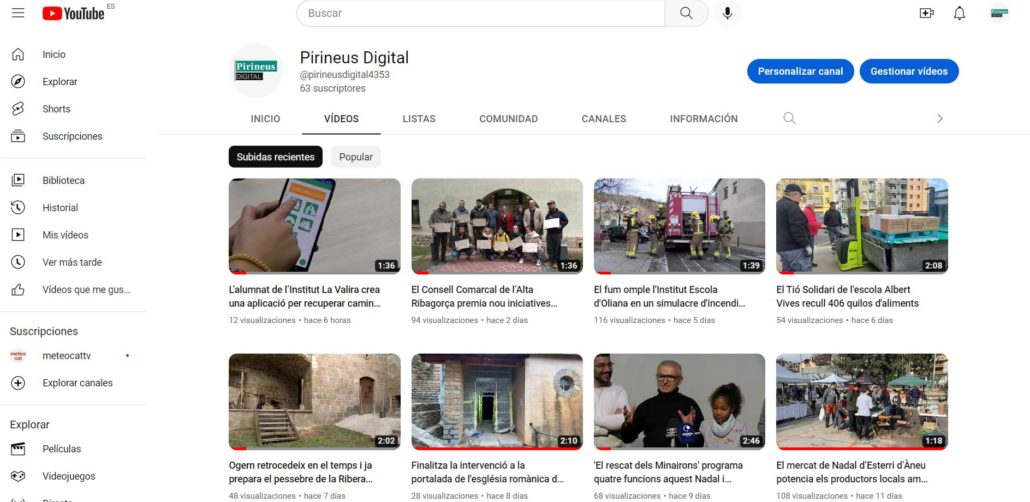
Task: Switch to the COMUNIDAD tab
Action: coord(508,118)
